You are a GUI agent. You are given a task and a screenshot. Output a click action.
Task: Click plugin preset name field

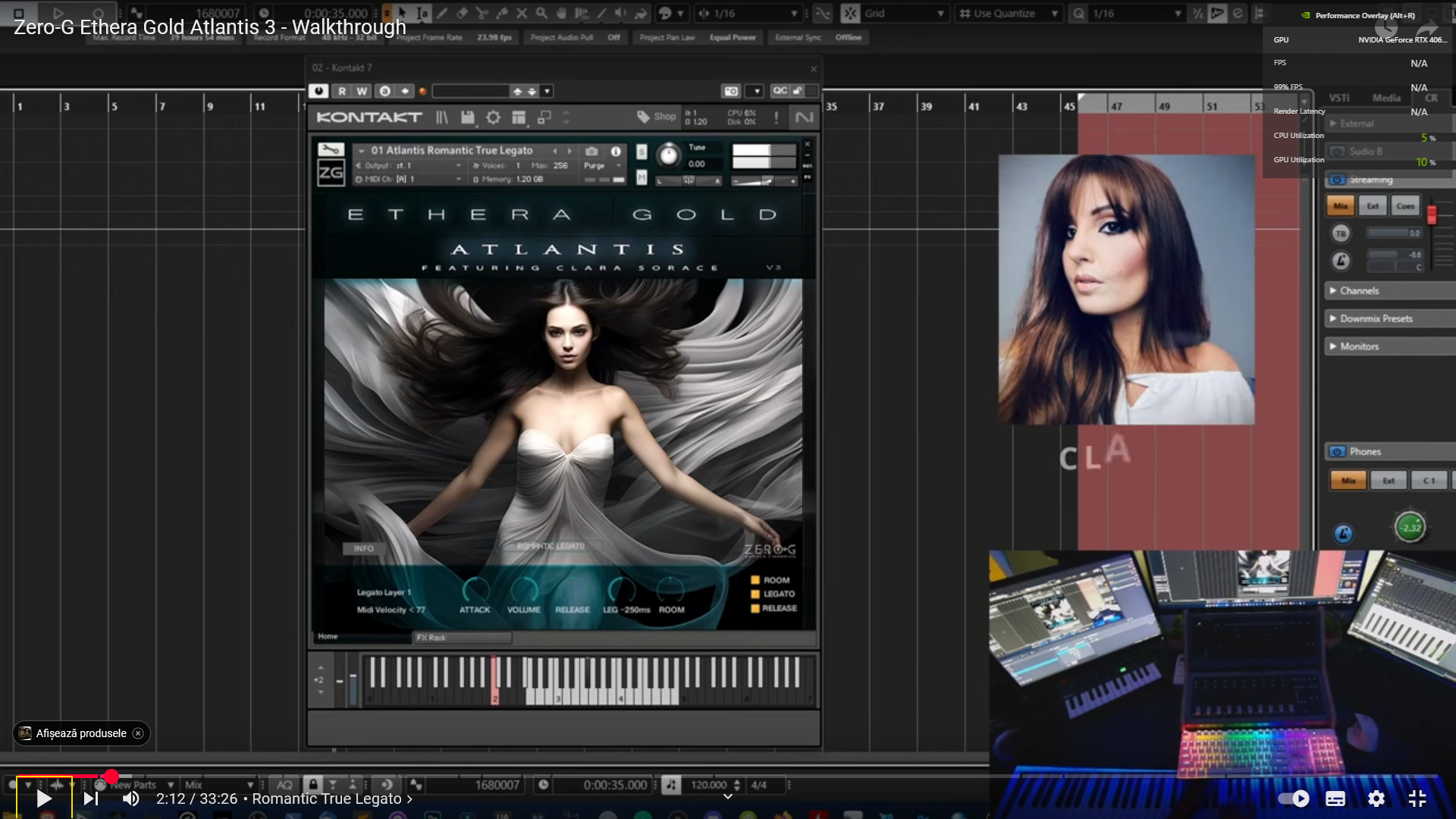tap(470, 91)
